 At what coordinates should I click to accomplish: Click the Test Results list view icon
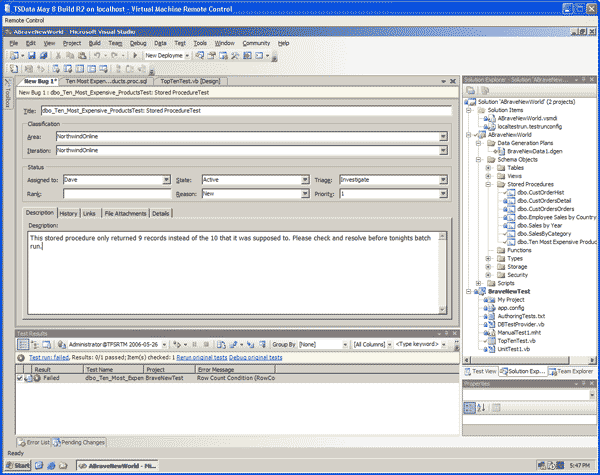tap(23, 344)
